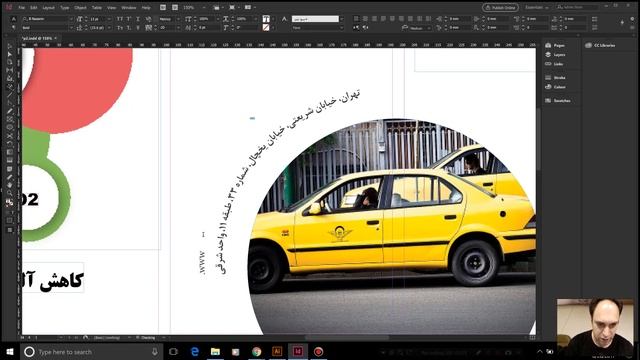The height and width of the screenshot is (360, 640).
Task: Open the CC Libraries panel
Action: tap(600, 45)
